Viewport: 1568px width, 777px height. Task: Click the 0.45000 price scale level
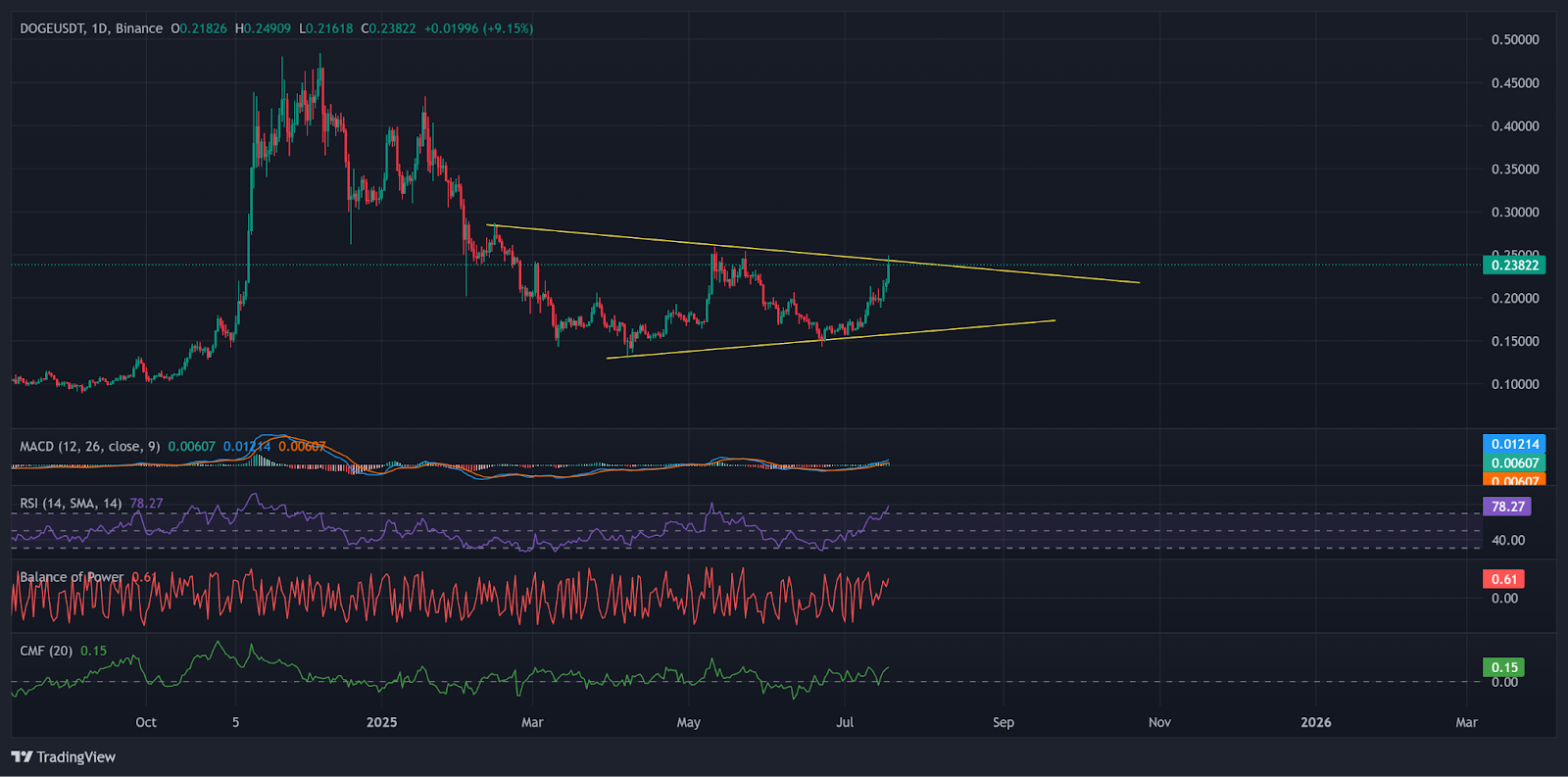pyautogui.click(x=1515, y=83)
